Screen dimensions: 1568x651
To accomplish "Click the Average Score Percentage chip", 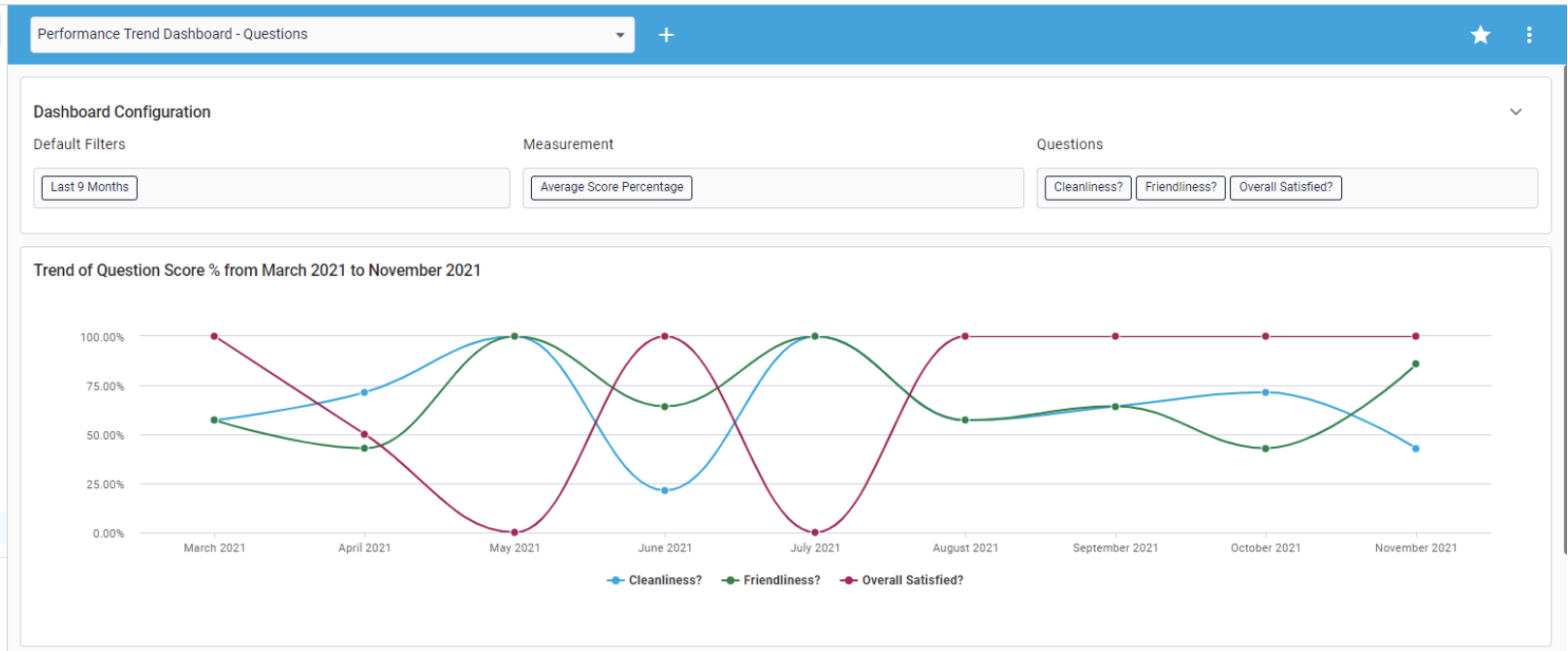I will 612,188.
